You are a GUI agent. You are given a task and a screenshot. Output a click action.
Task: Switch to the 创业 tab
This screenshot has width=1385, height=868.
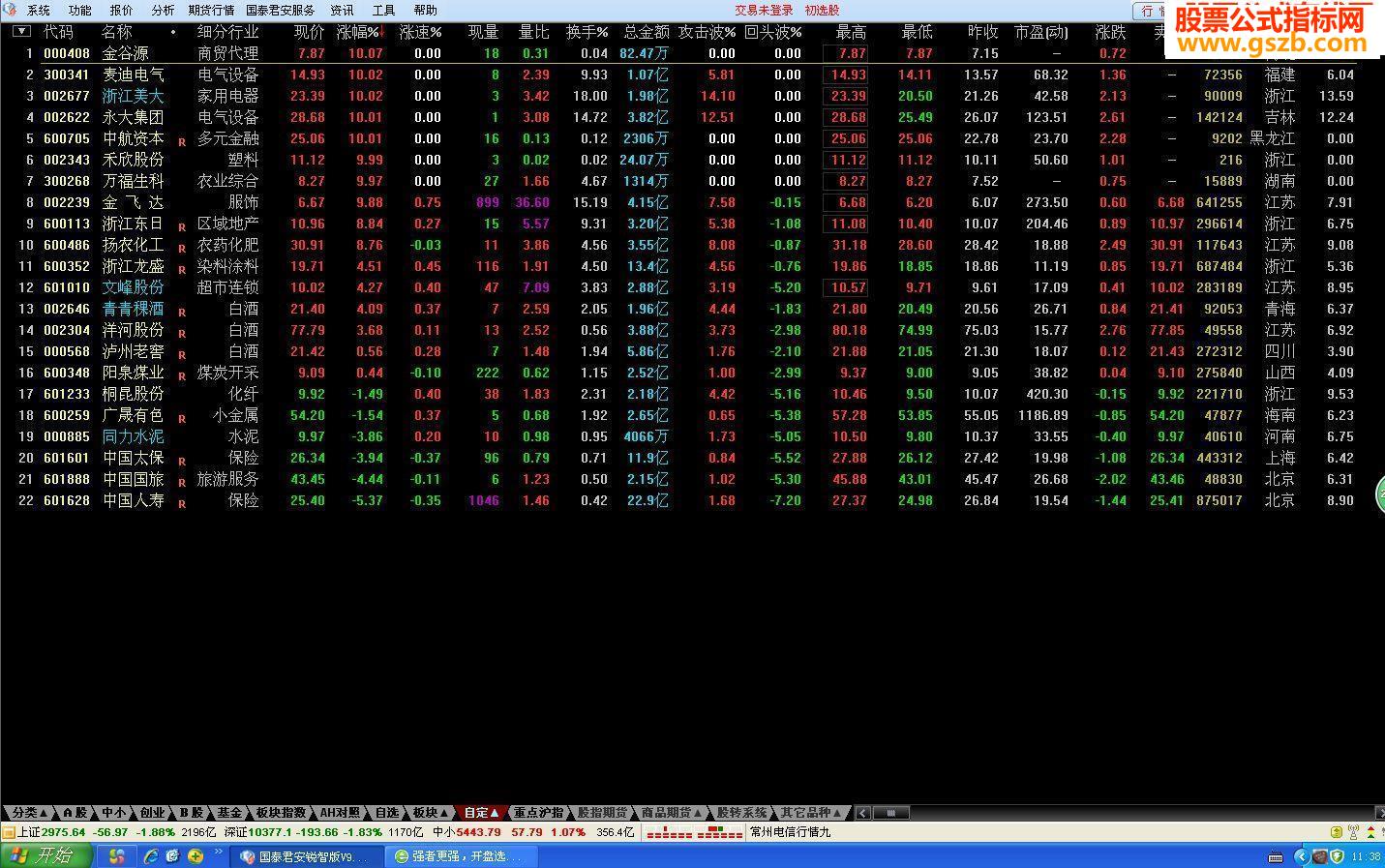[152, 813]
